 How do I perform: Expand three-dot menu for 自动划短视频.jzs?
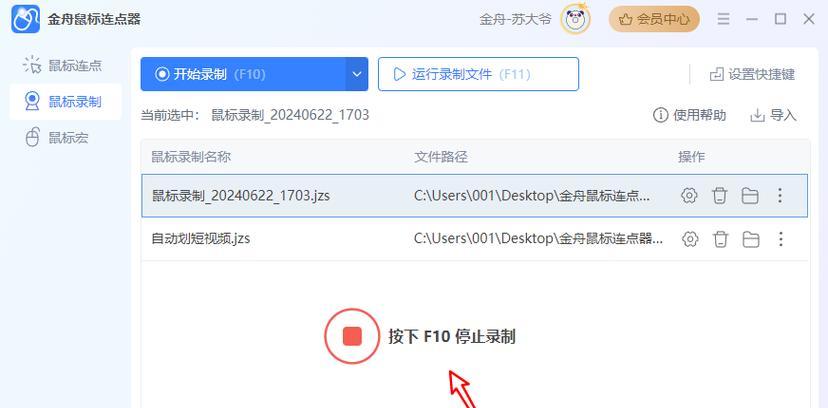pyautogui.click(x=780, y=239)
